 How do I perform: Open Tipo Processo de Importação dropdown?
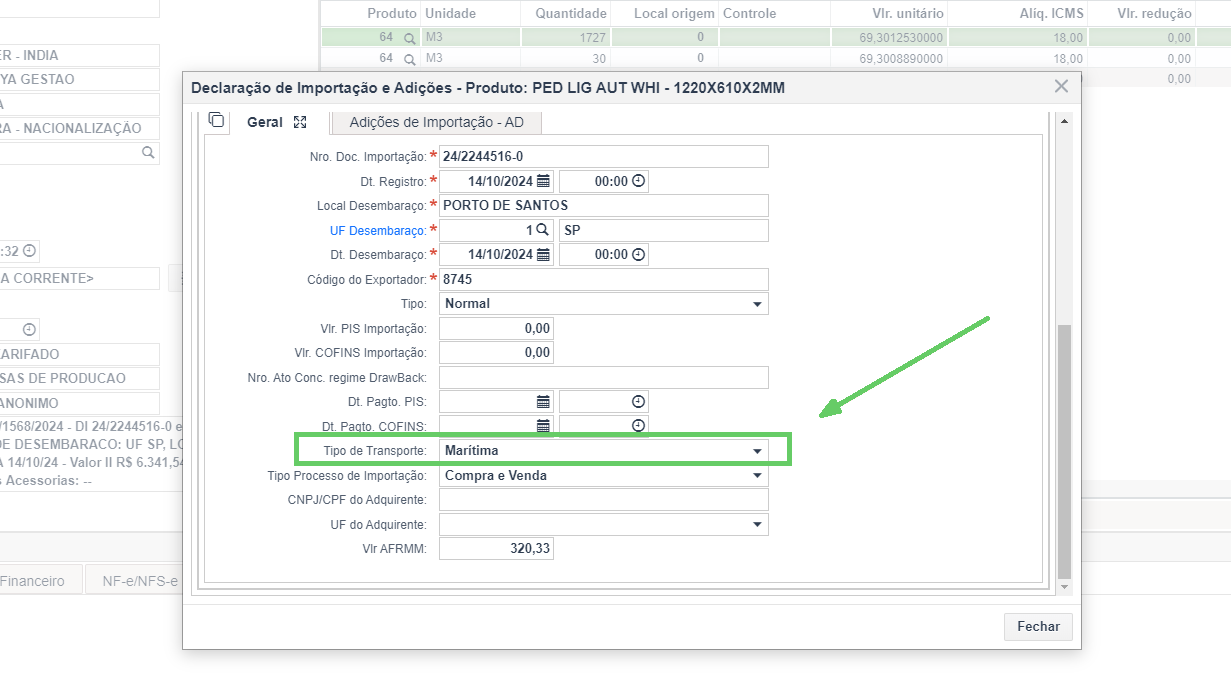(604, 476)
